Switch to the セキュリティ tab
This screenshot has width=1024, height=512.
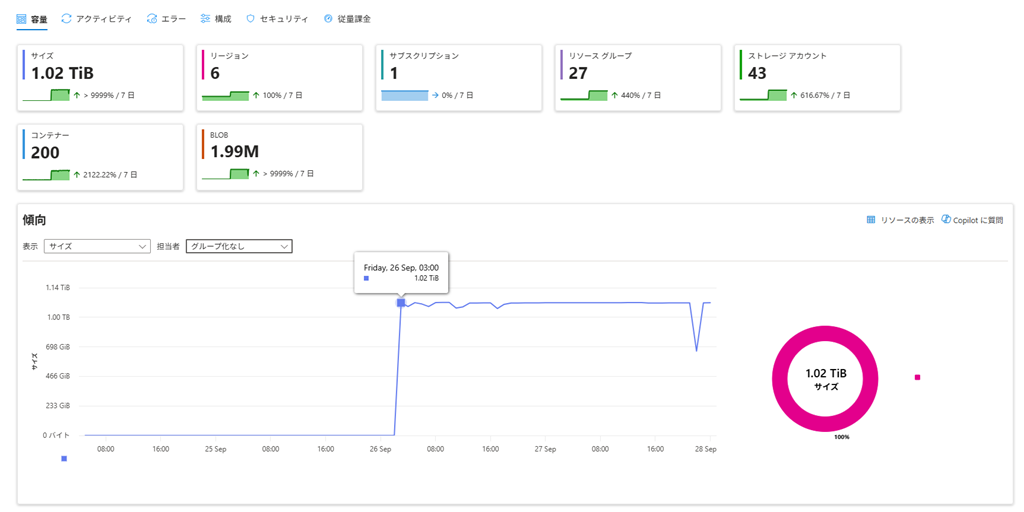click(x=284, y=19)
